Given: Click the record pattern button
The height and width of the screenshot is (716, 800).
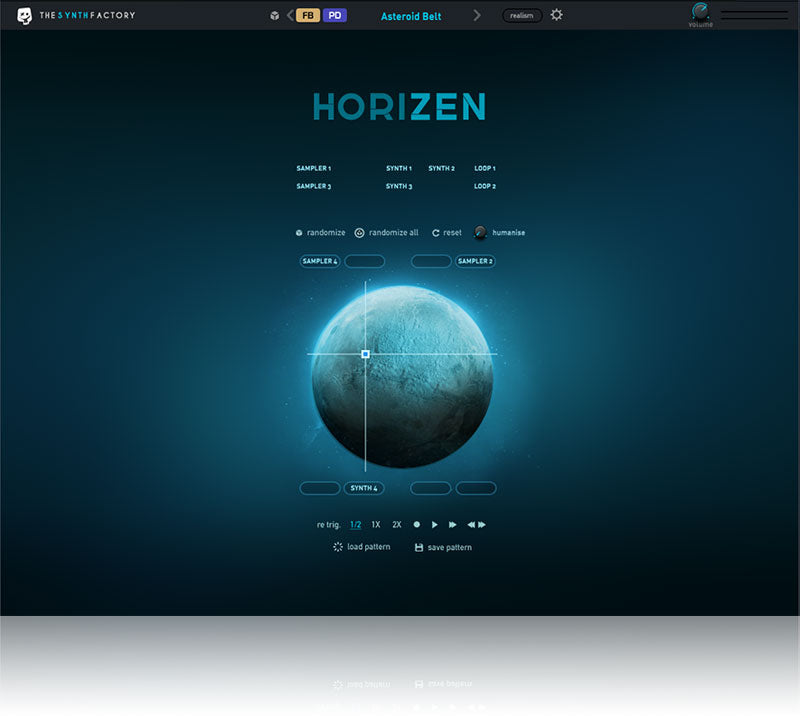Looking at the screenshot, I should 417,525.
